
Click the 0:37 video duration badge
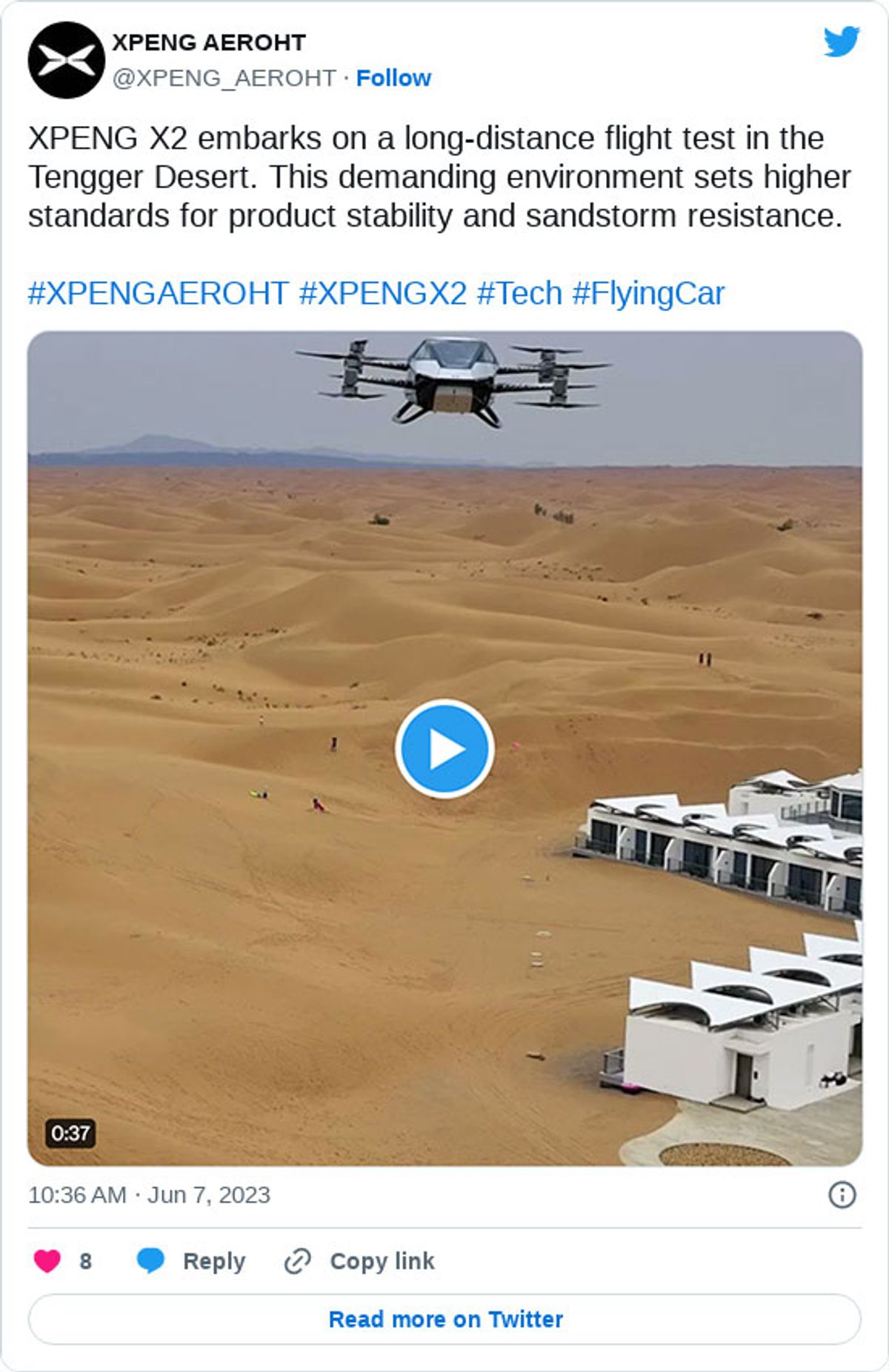coord(70,1133)
